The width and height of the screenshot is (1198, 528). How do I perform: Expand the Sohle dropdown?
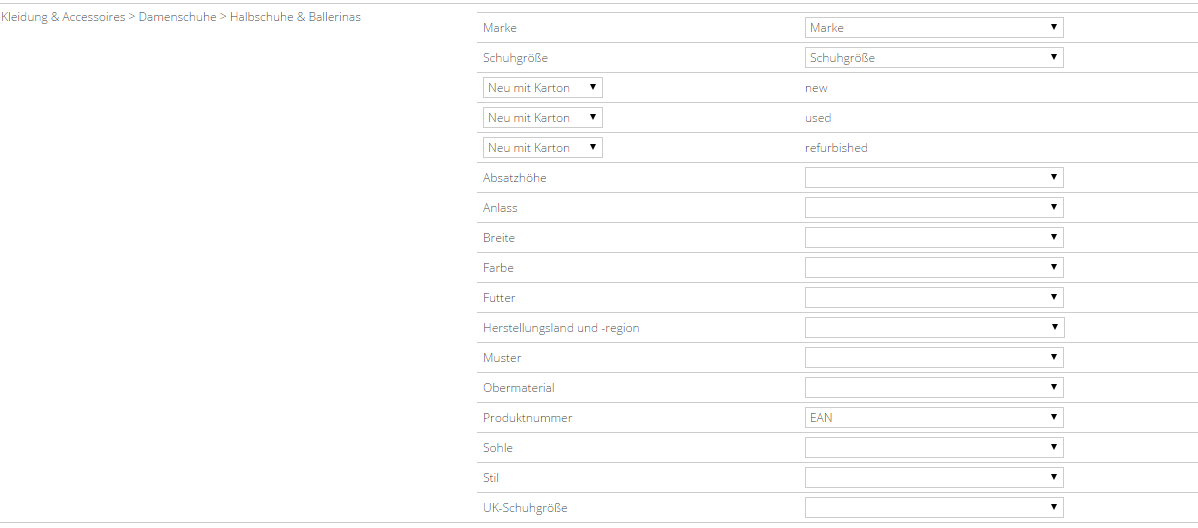point(933,448)
